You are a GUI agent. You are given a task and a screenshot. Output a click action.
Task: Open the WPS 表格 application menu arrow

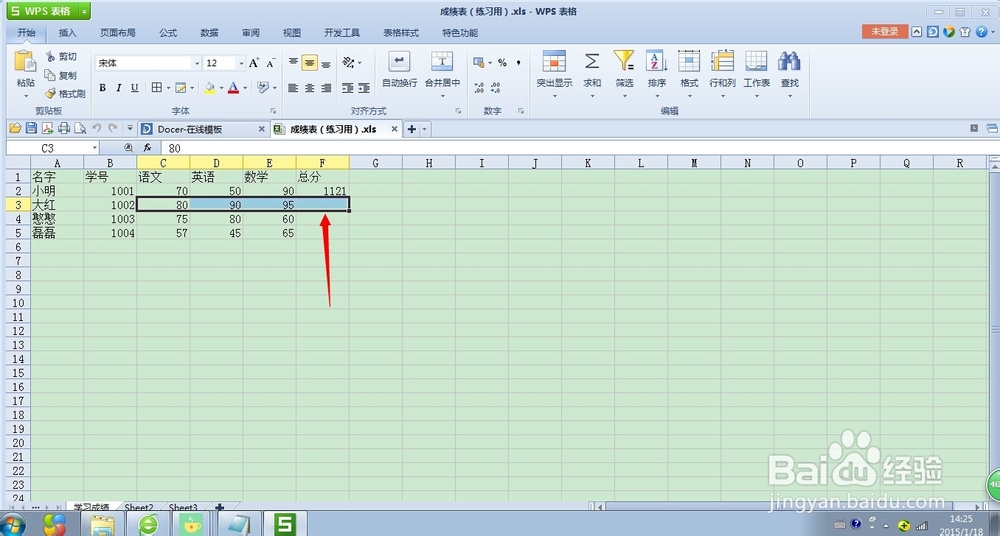[x=84, y=11]
